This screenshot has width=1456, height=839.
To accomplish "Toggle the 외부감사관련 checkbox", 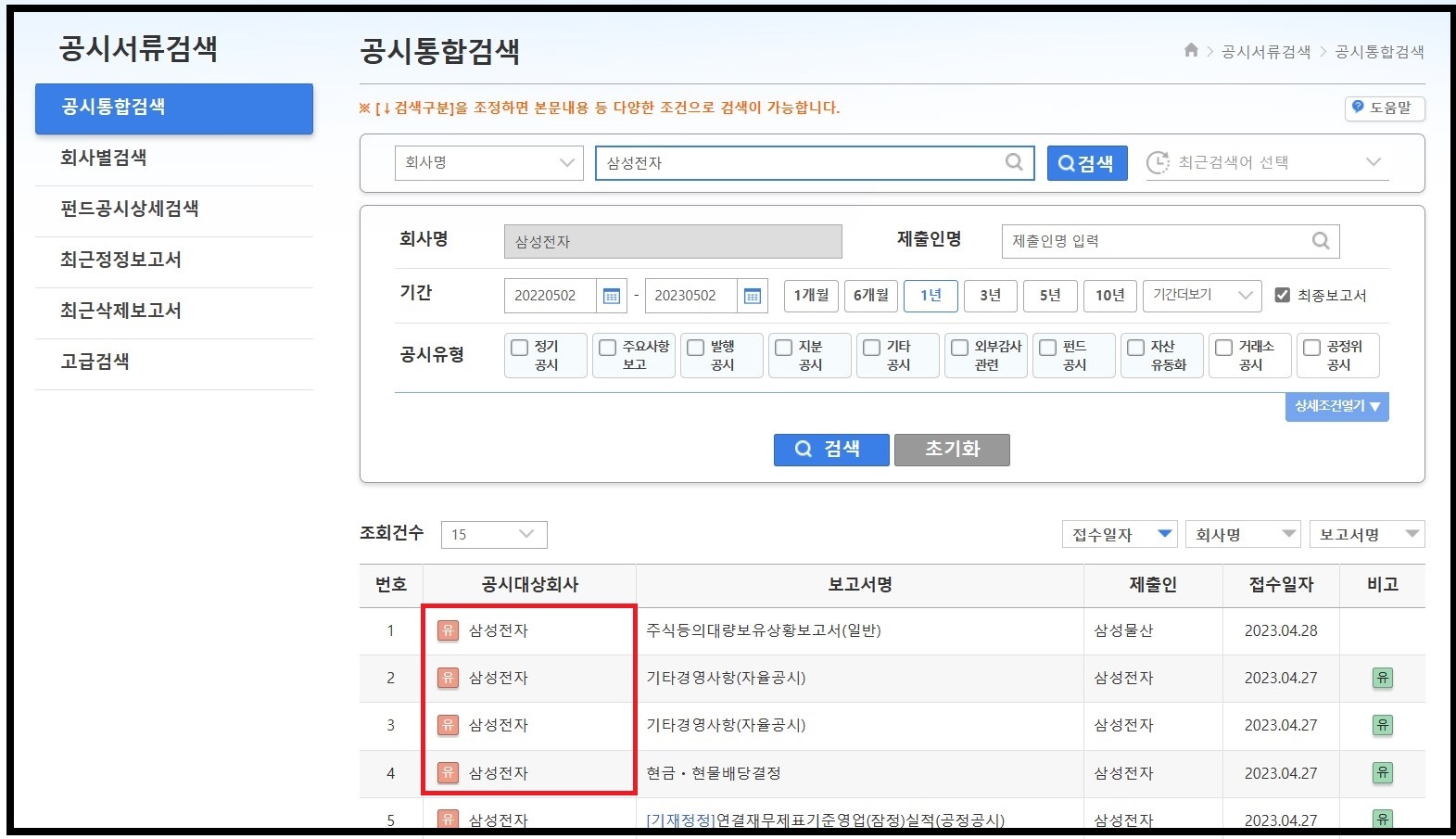I will [x=959, y=348].
